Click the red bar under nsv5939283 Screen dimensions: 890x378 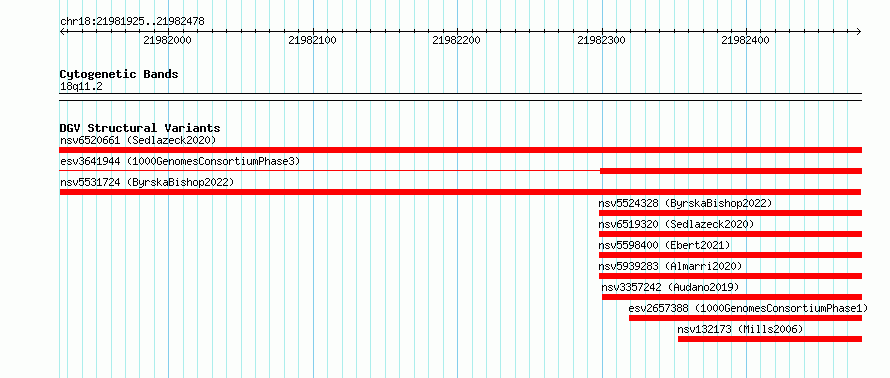[x=730, y=276]
